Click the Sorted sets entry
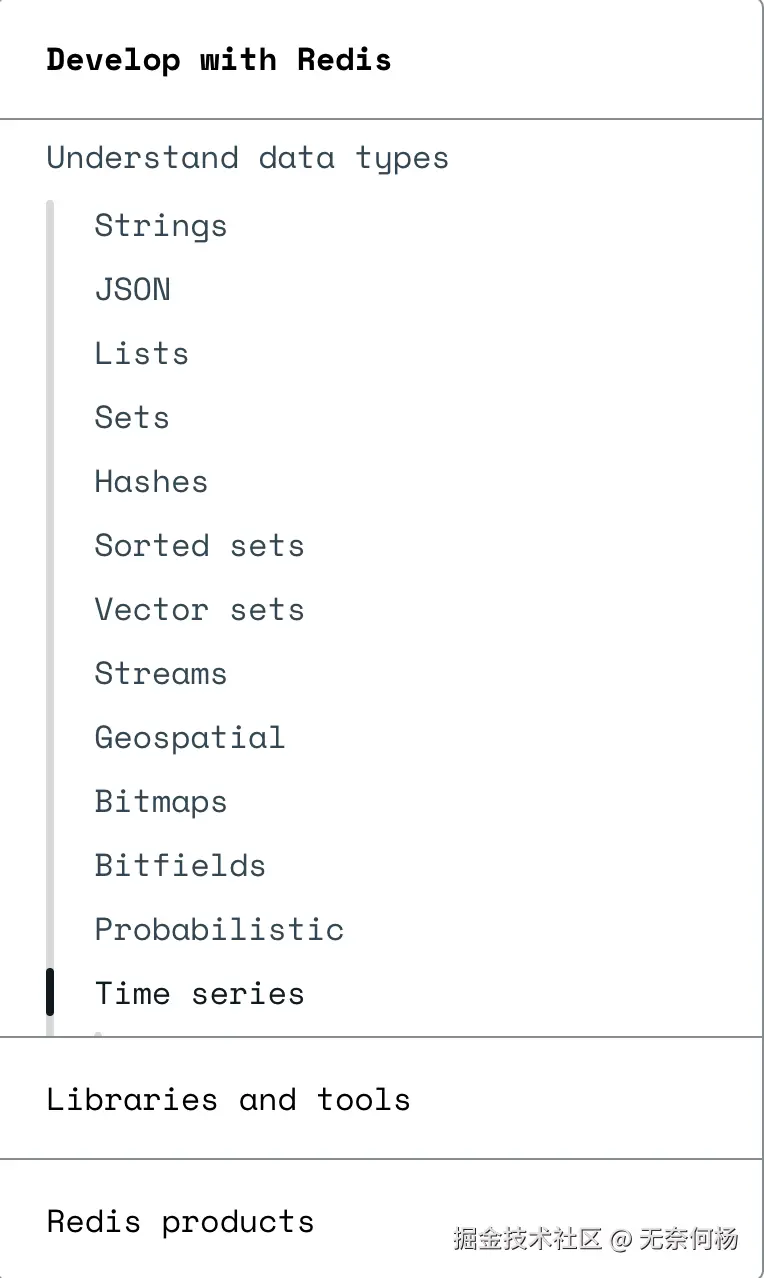764x1278 pixels. tap(199, 546)
